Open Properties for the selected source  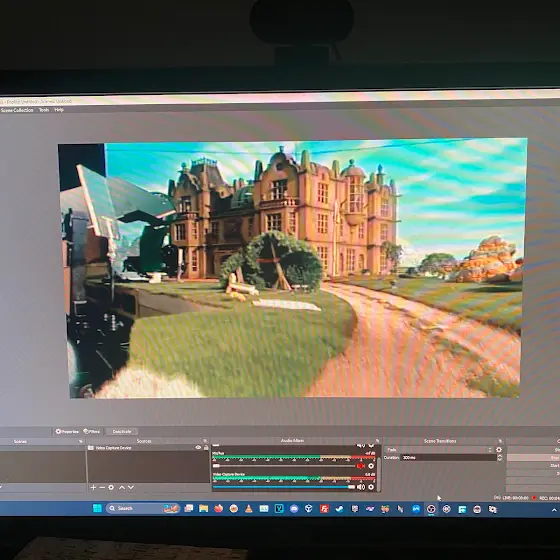pos(67,431)
